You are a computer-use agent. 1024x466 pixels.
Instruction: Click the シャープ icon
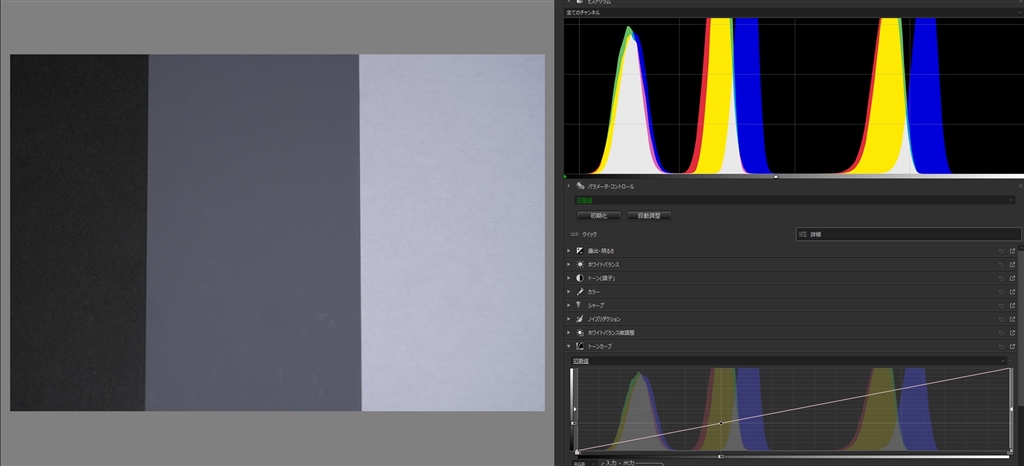[580, 305]
